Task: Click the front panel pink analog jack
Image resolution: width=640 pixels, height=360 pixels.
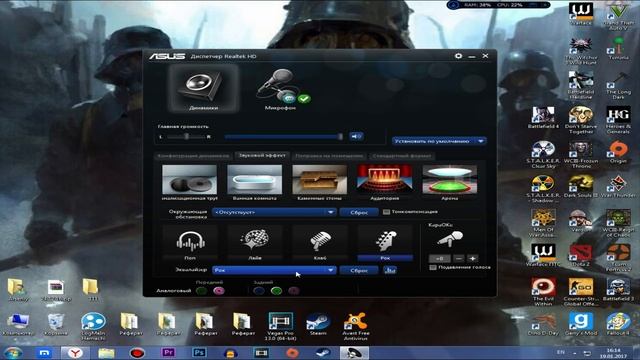Action: click(x=219, y=291)
